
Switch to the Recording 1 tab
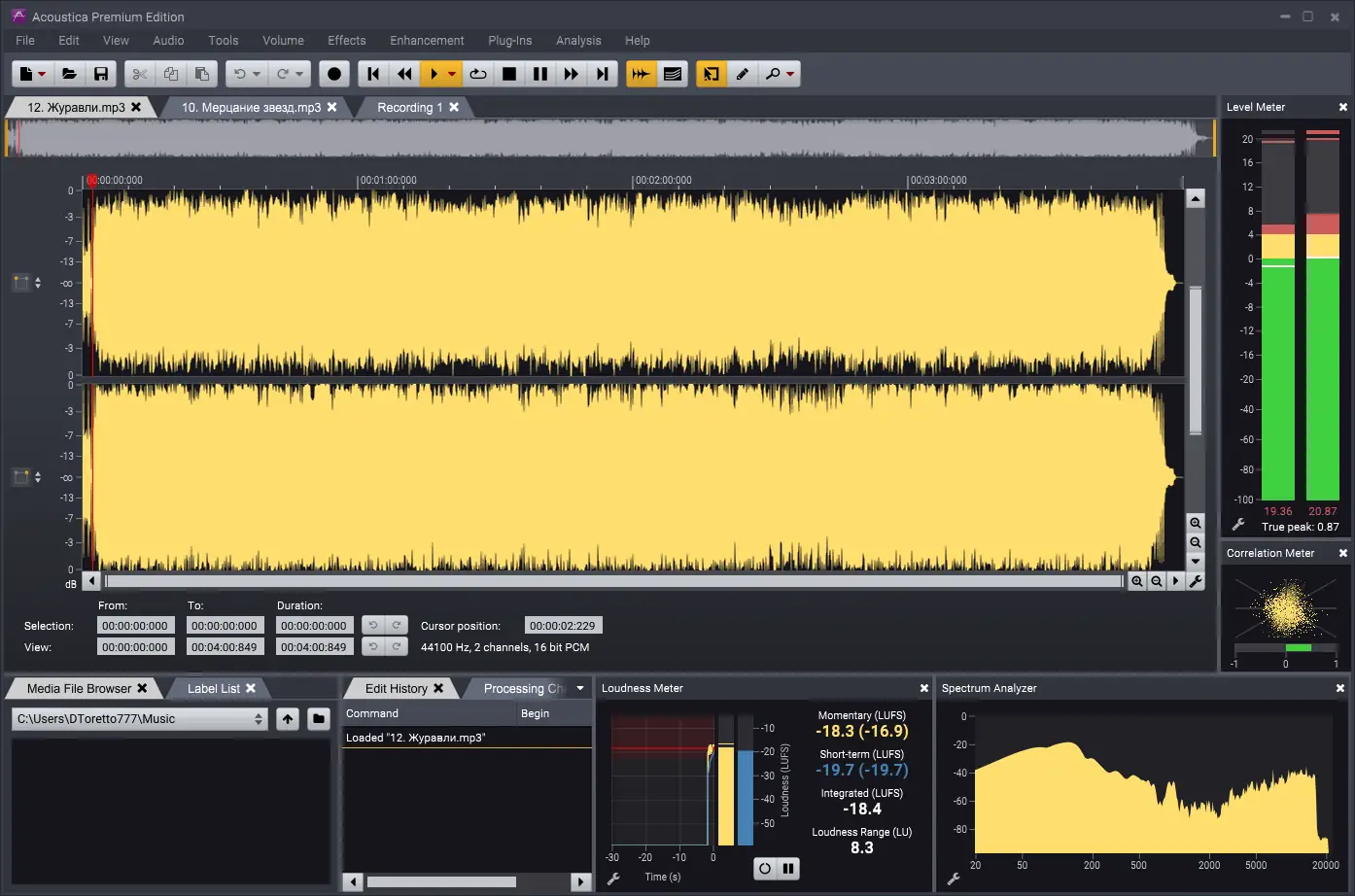(409, 107)
